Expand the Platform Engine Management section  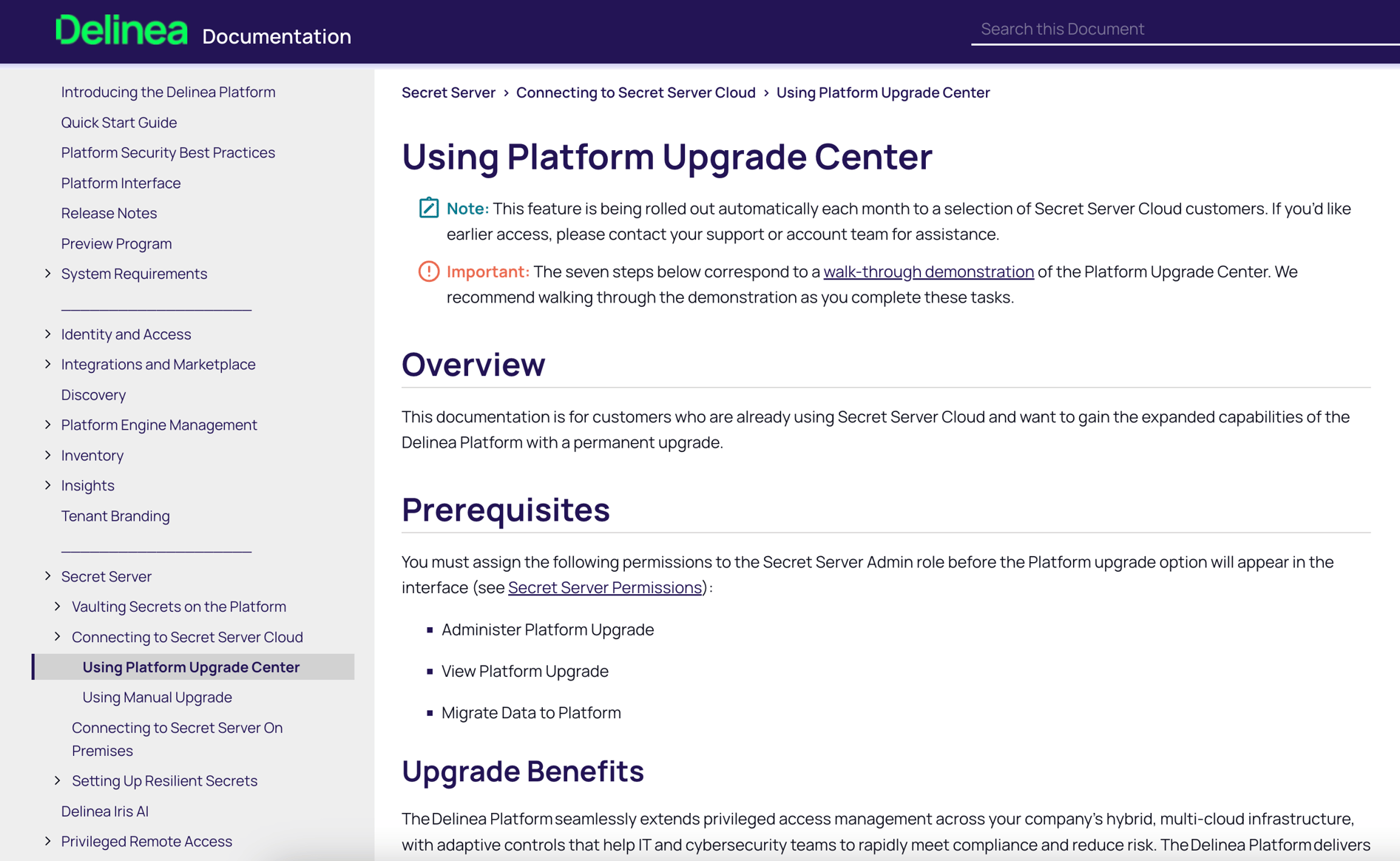coord(47,425)
